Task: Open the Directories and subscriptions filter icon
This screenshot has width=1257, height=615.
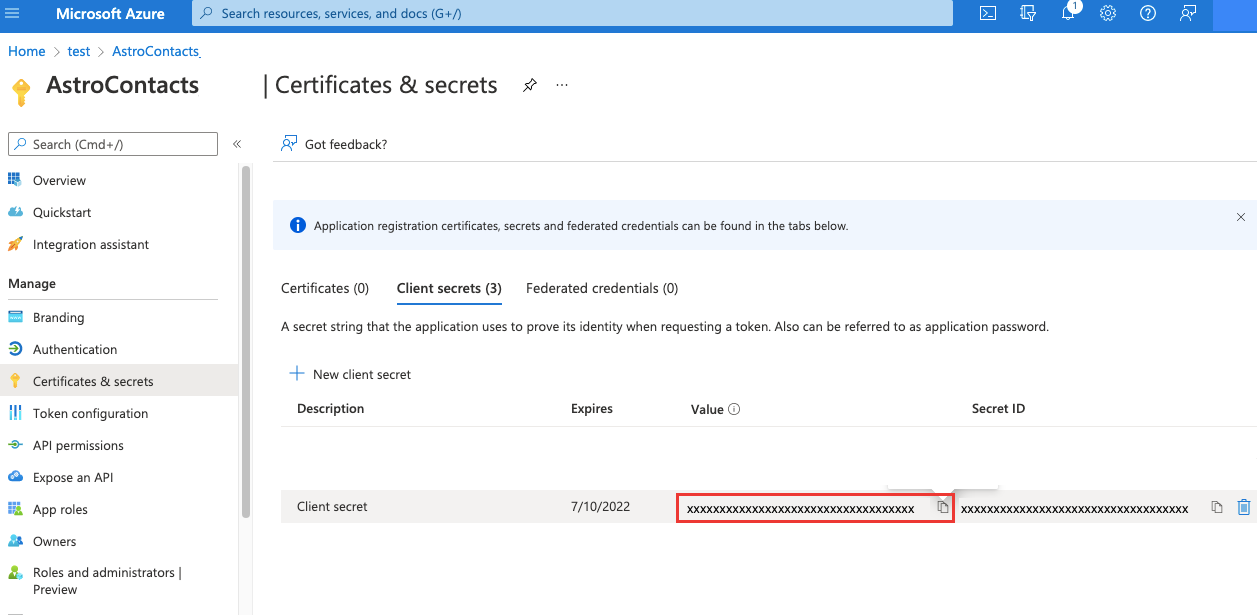Action: pyautogui.click(x=1027, y=14)
